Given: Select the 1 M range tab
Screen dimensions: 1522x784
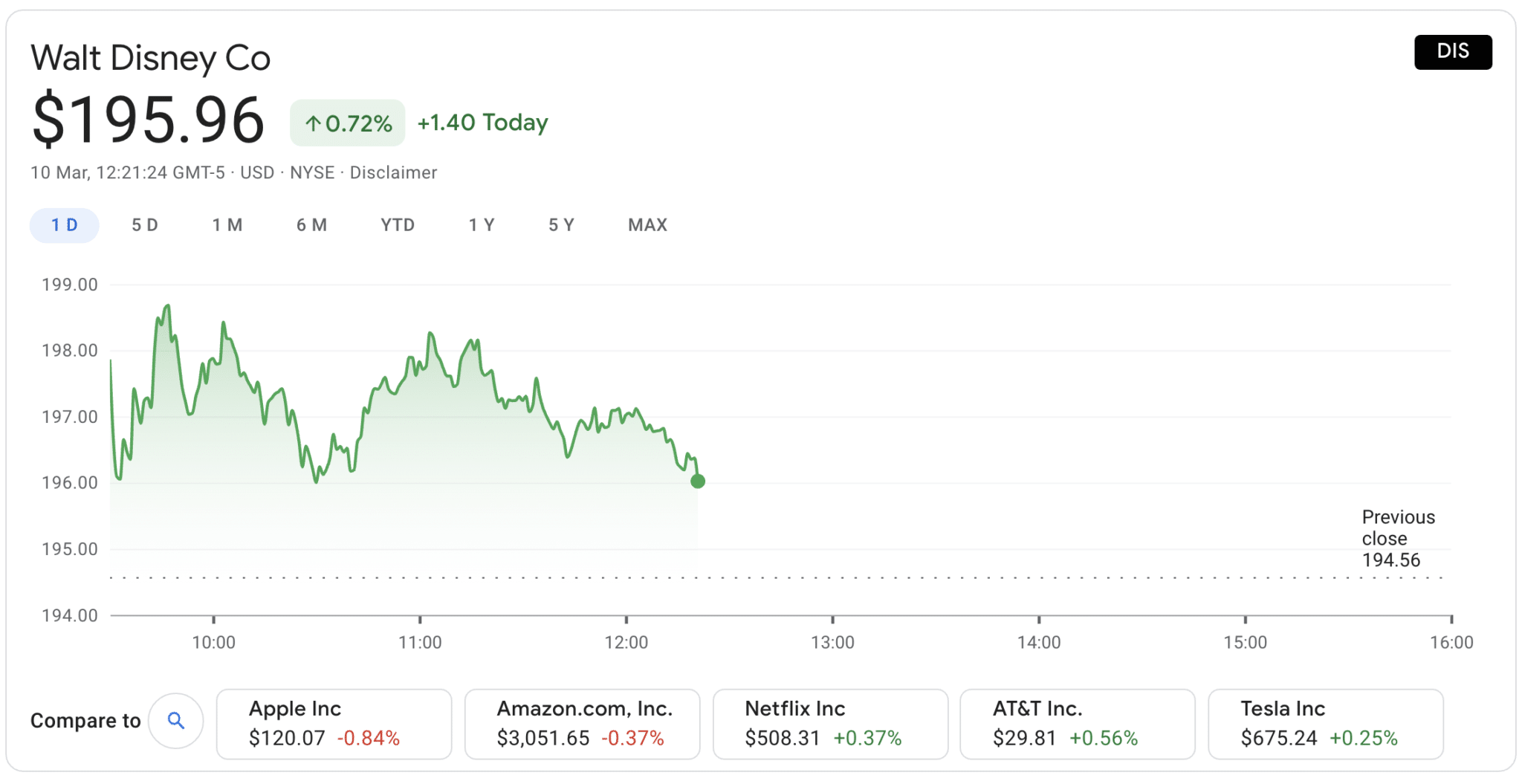Looking at the screenshot, I should click(x=227, y=225).
